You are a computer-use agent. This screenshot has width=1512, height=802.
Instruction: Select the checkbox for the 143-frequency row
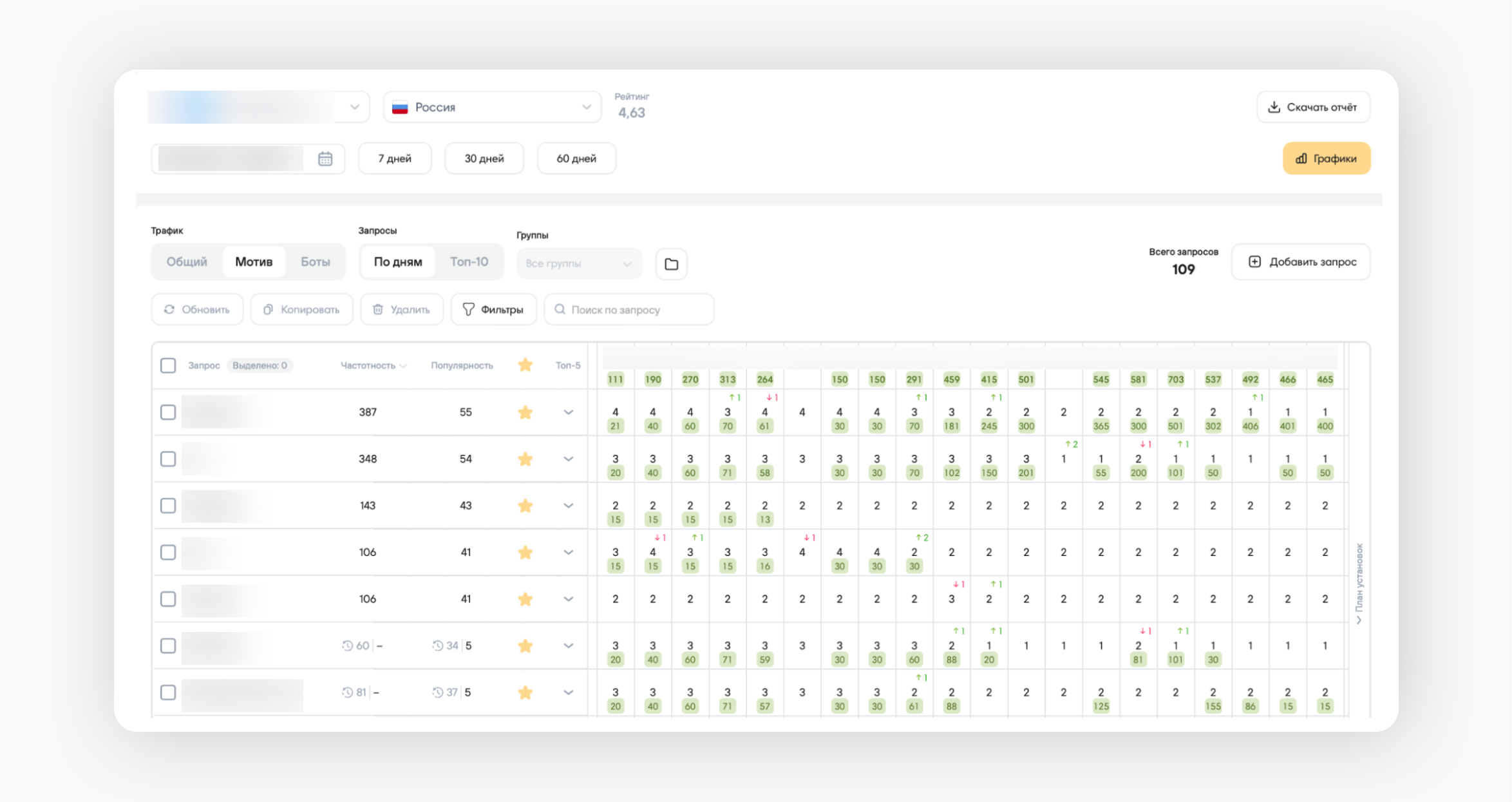point(168,506)
